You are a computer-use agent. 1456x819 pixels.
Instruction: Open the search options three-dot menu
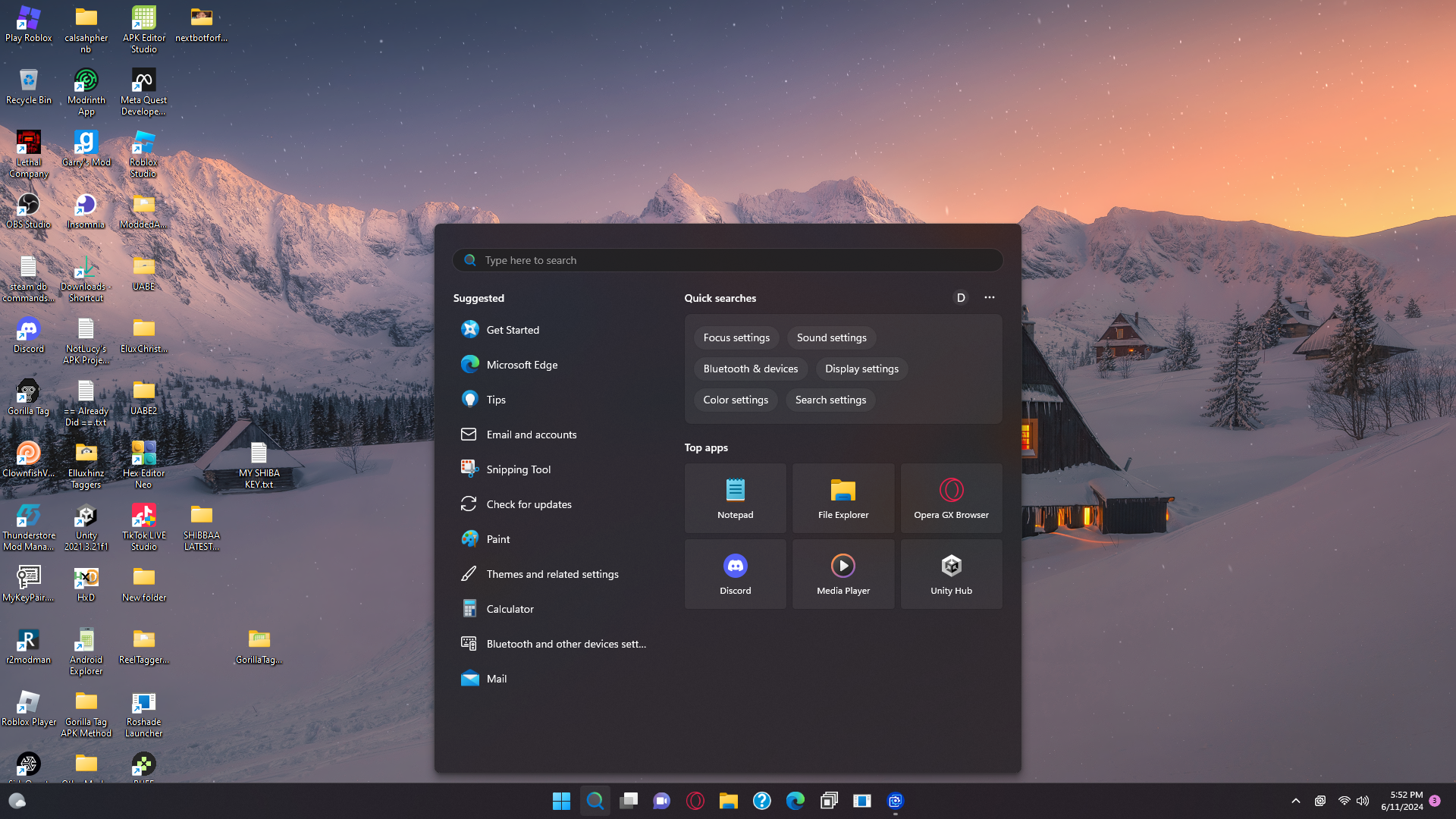pos(989,297)
